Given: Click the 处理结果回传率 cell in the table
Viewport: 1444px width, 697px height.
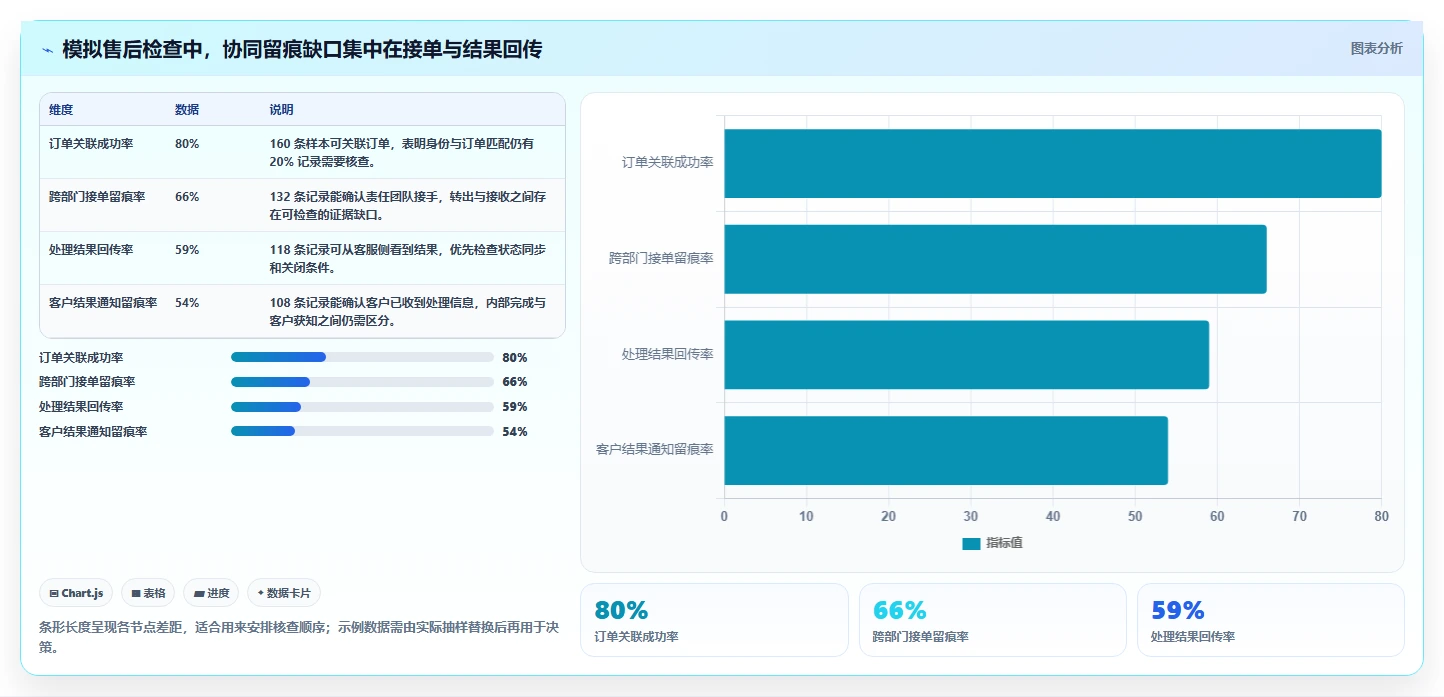Looking at the screenshot, I should coord(91,250).
